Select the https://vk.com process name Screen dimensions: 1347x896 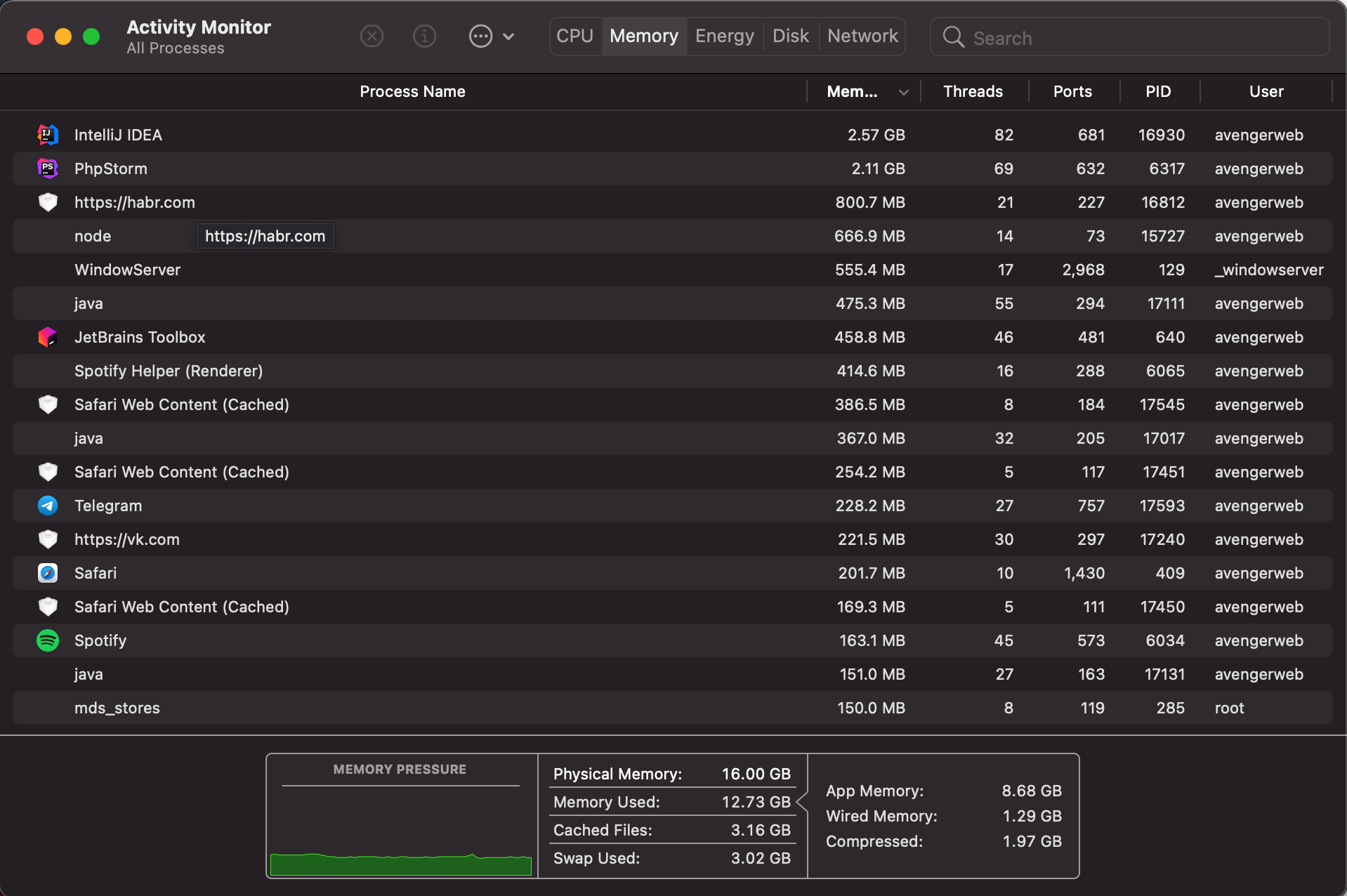[127, 539]
